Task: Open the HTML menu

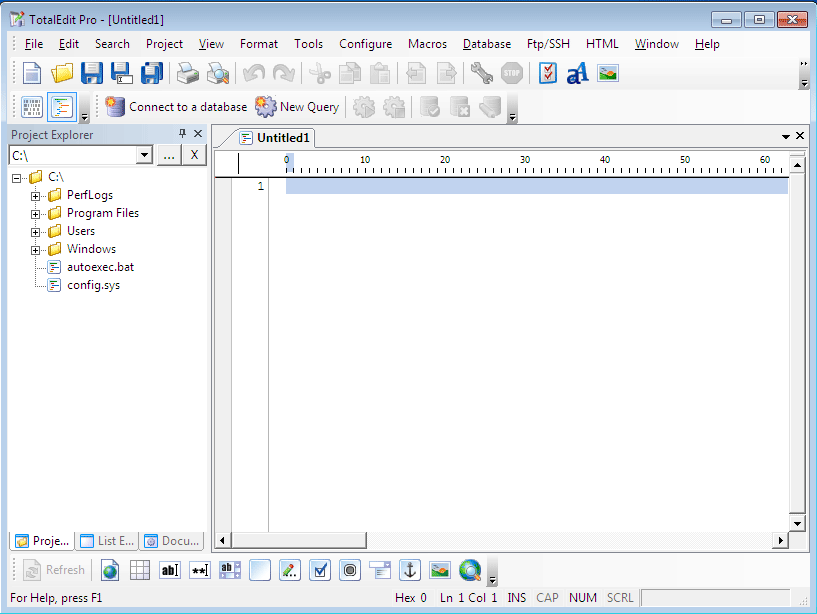Action: pyautogui.click(x=602, y=44)
